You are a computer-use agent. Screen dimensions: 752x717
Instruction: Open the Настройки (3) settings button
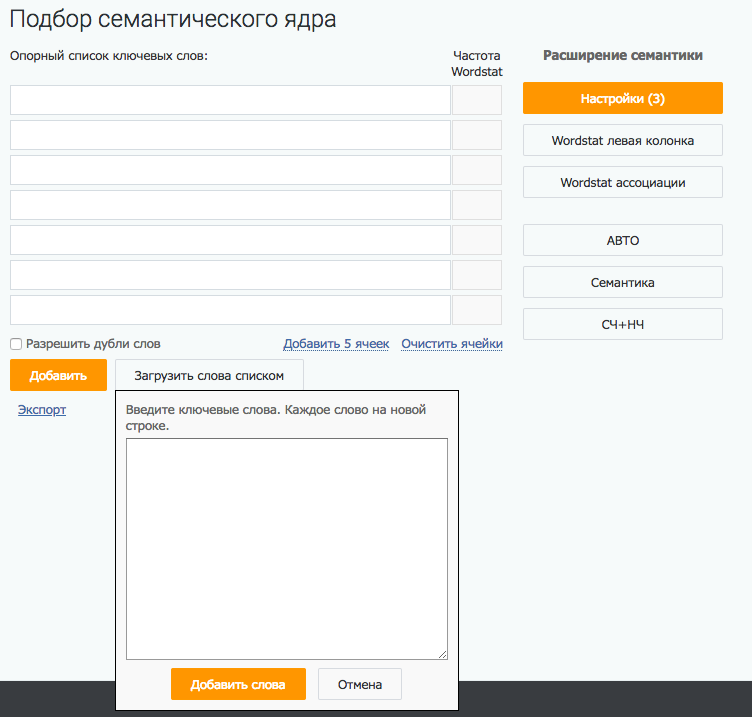[622, 98]
